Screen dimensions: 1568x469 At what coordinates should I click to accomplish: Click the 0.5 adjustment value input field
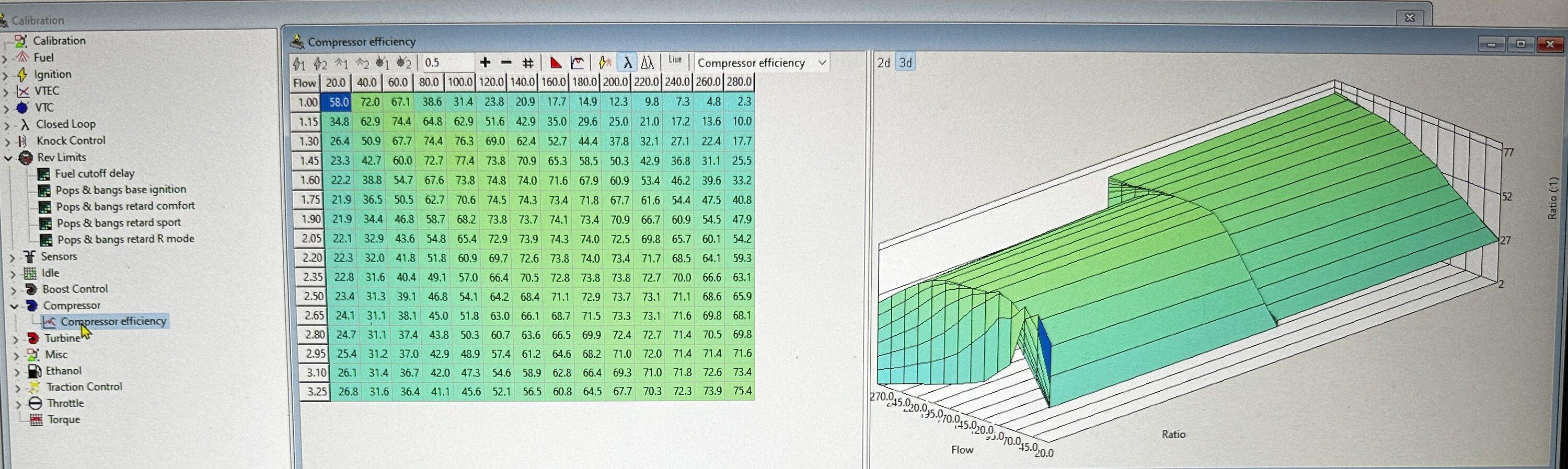447,63
